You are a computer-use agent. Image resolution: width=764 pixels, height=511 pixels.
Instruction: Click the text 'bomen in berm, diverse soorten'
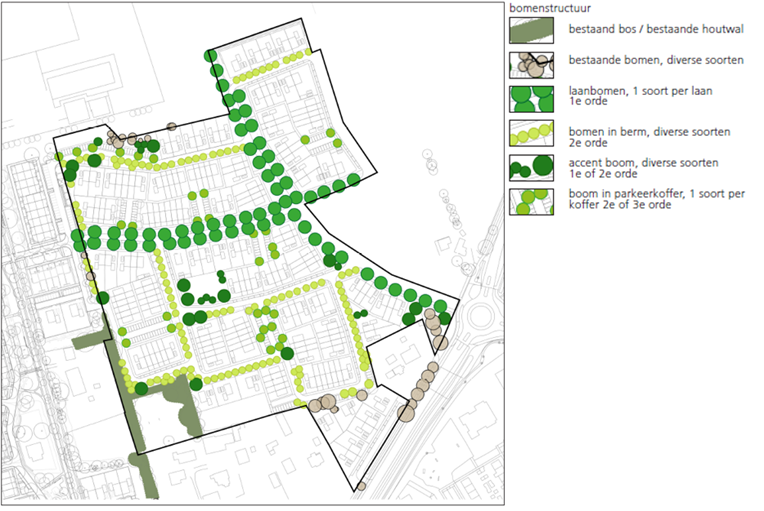coord(649,132)
